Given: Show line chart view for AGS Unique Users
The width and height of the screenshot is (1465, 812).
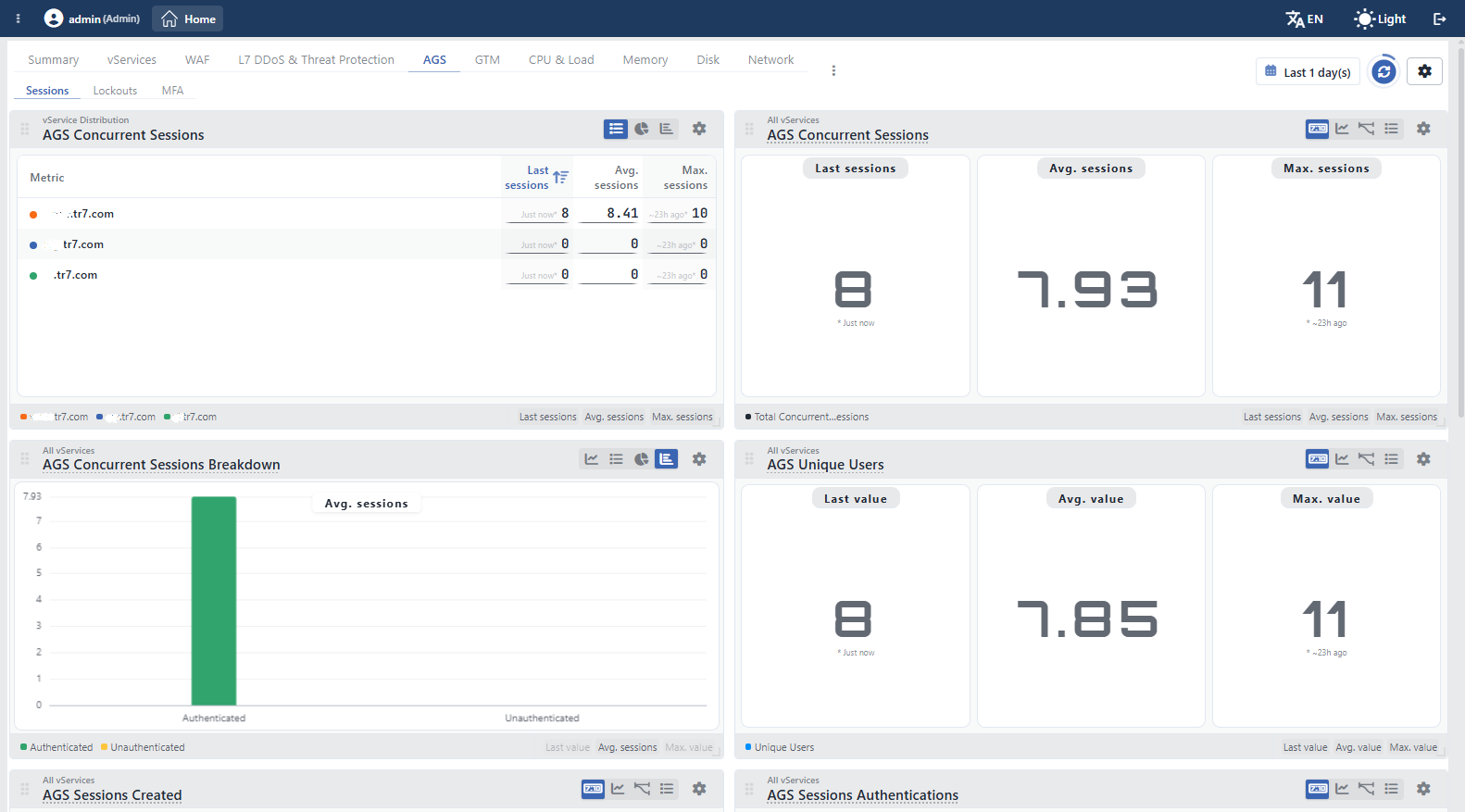Looking at the screenshot, I should pos(1342,458).
